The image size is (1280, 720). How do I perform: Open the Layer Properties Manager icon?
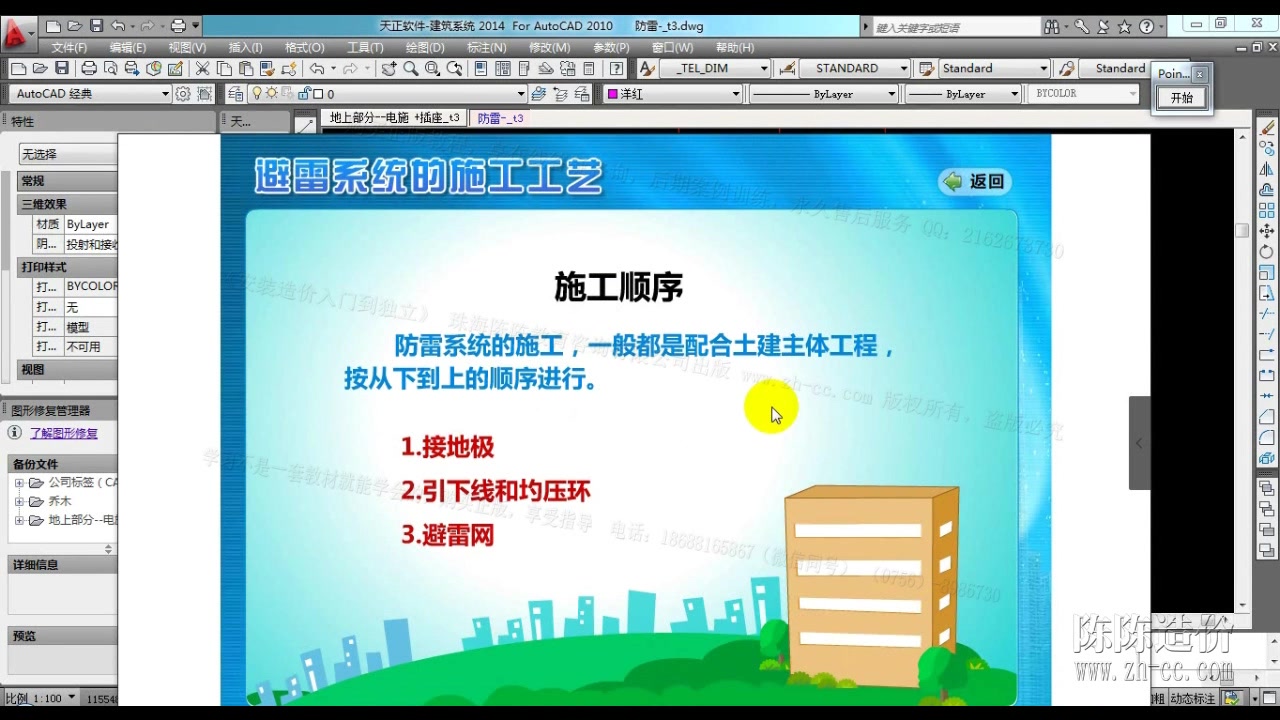click(x=235, y=94)
